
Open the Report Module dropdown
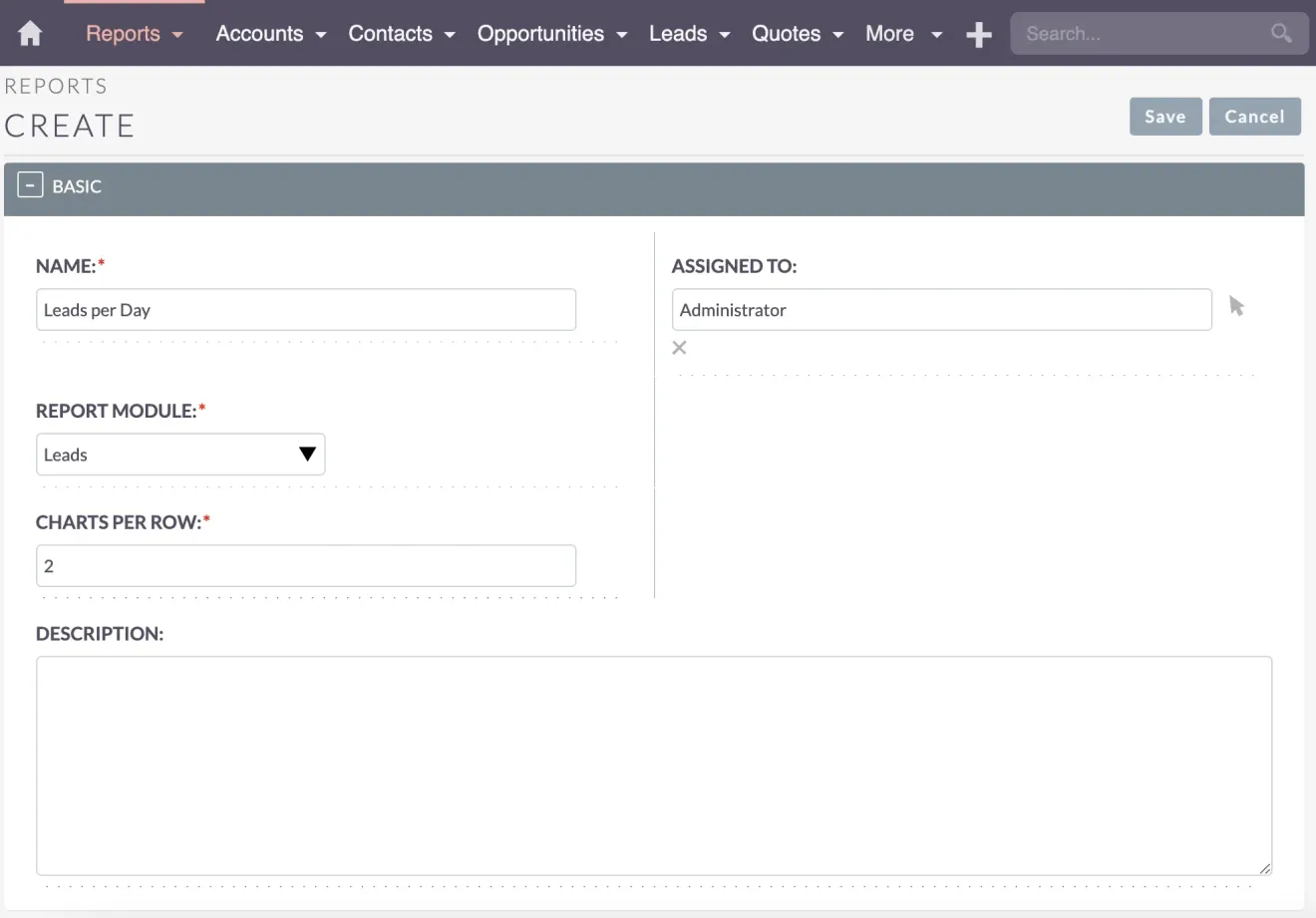[x=307, y=454]
